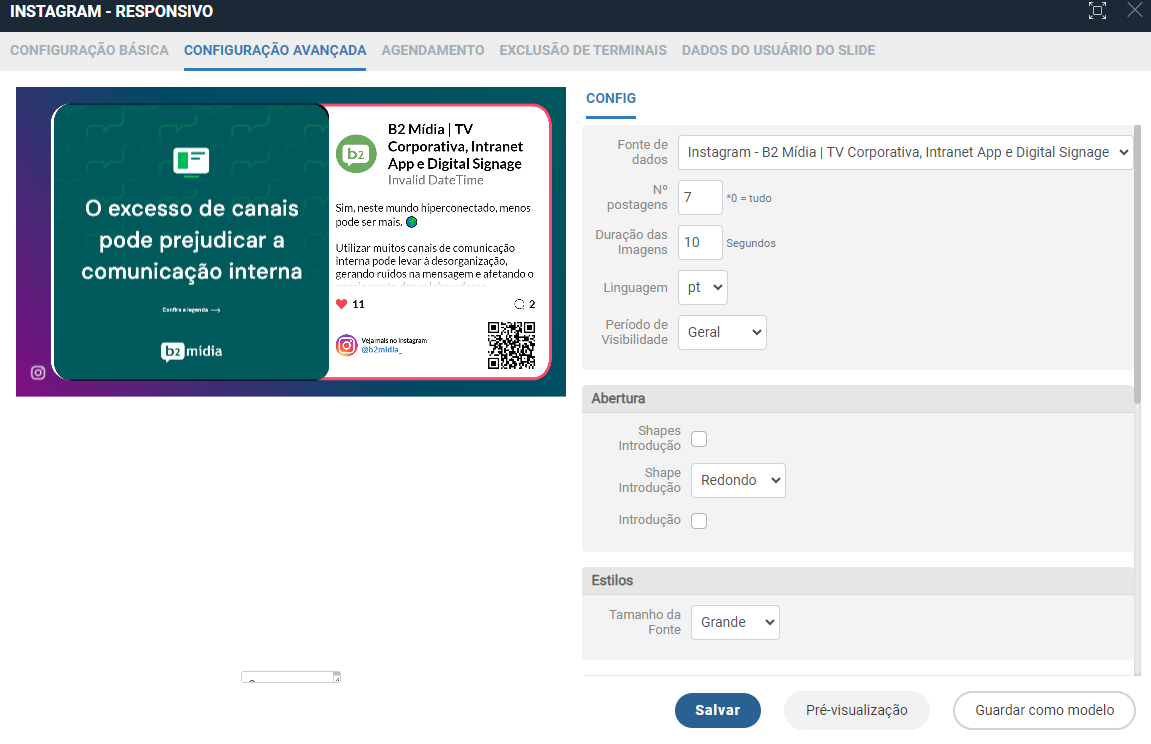Screen dimensions: 1151x744
Task: Click Guardar como modelo button
Action: point(1044,710)
